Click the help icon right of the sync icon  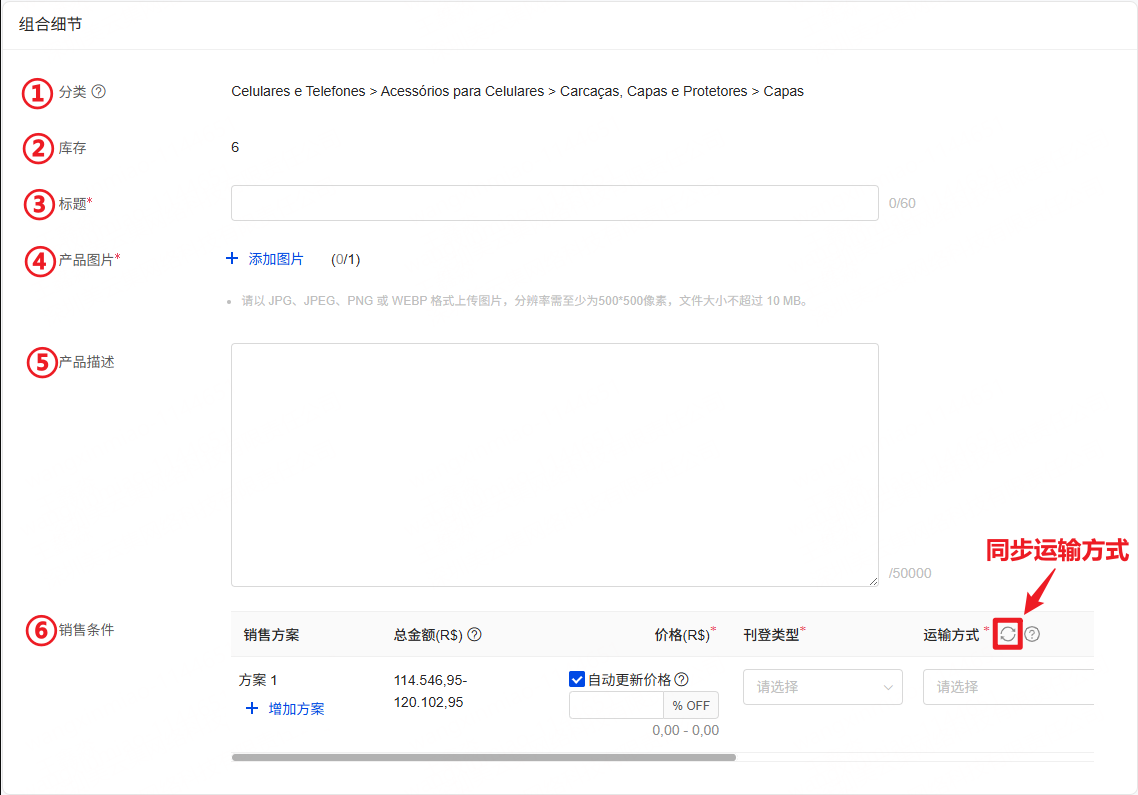(1033, 634)
